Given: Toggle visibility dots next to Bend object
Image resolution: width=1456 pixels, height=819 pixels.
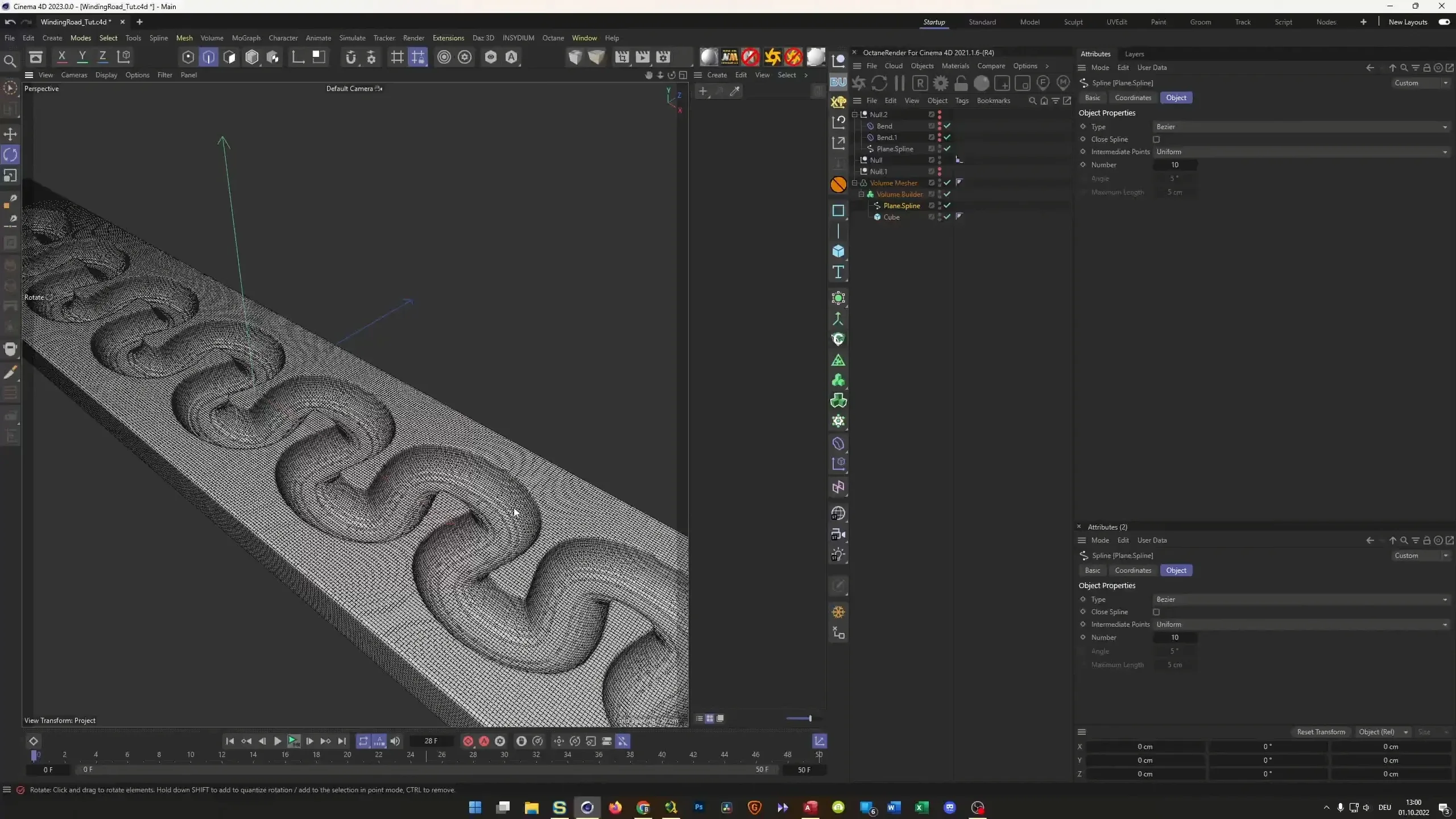Looking at the screenshot, I should (x=940, y=126).
